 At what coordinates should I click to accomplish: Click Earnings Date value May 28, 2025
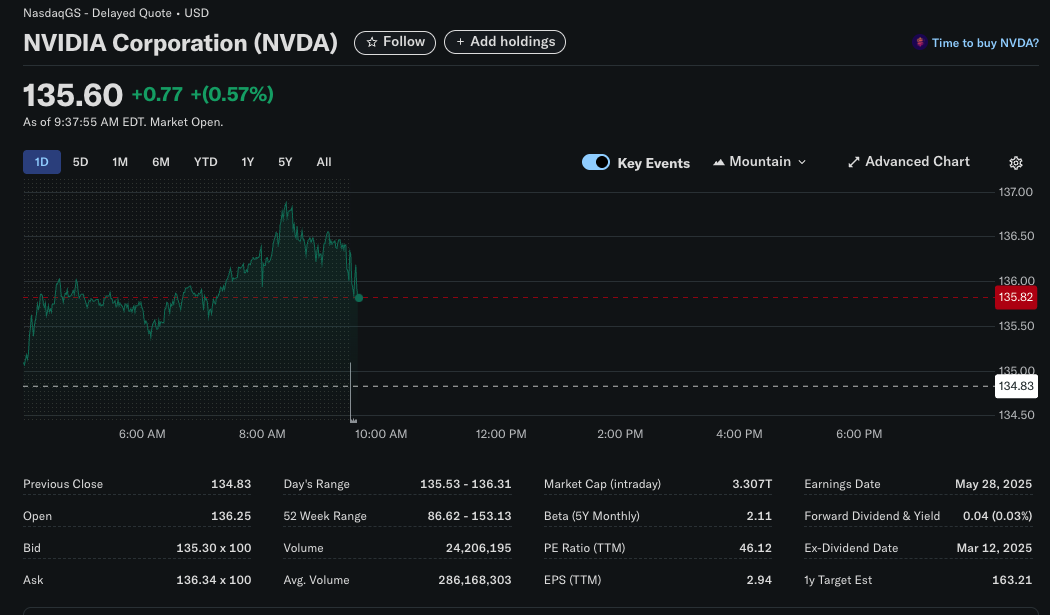(993, 484)
